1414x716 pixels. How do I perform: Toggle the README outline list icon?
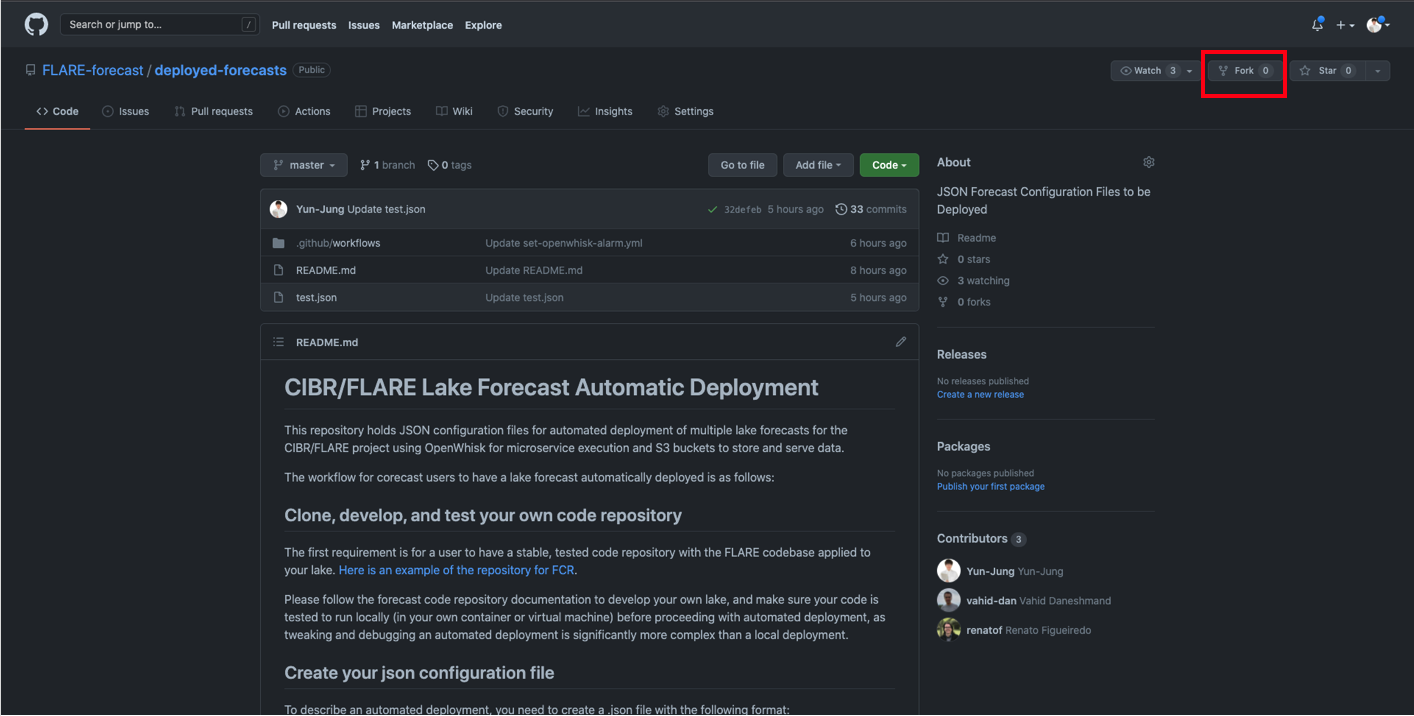[x=279, y=342]
